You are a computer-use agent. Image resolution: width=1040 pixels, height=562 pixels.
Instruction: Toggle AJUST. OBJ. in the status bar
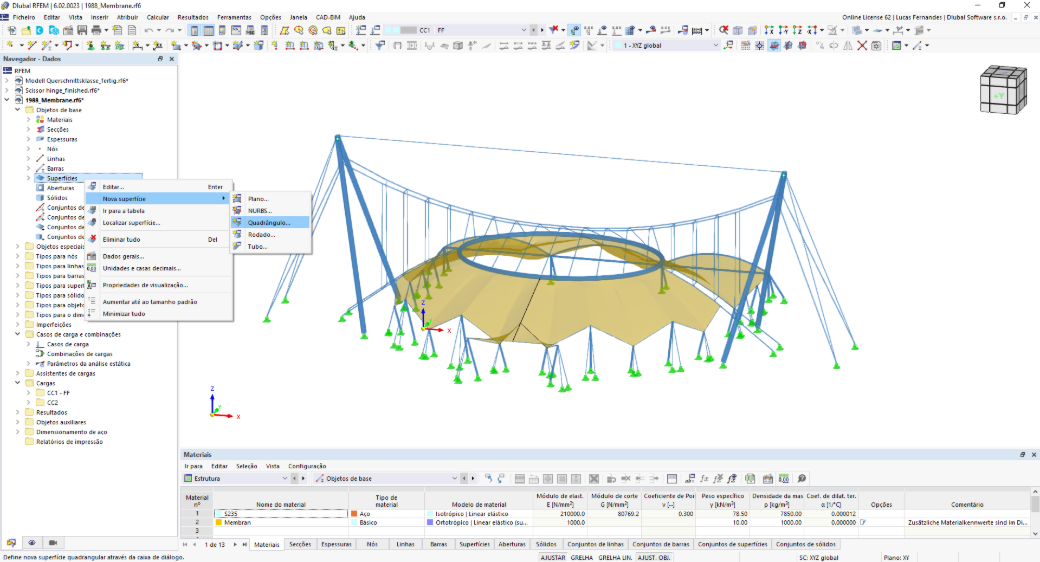pos(654,557)
